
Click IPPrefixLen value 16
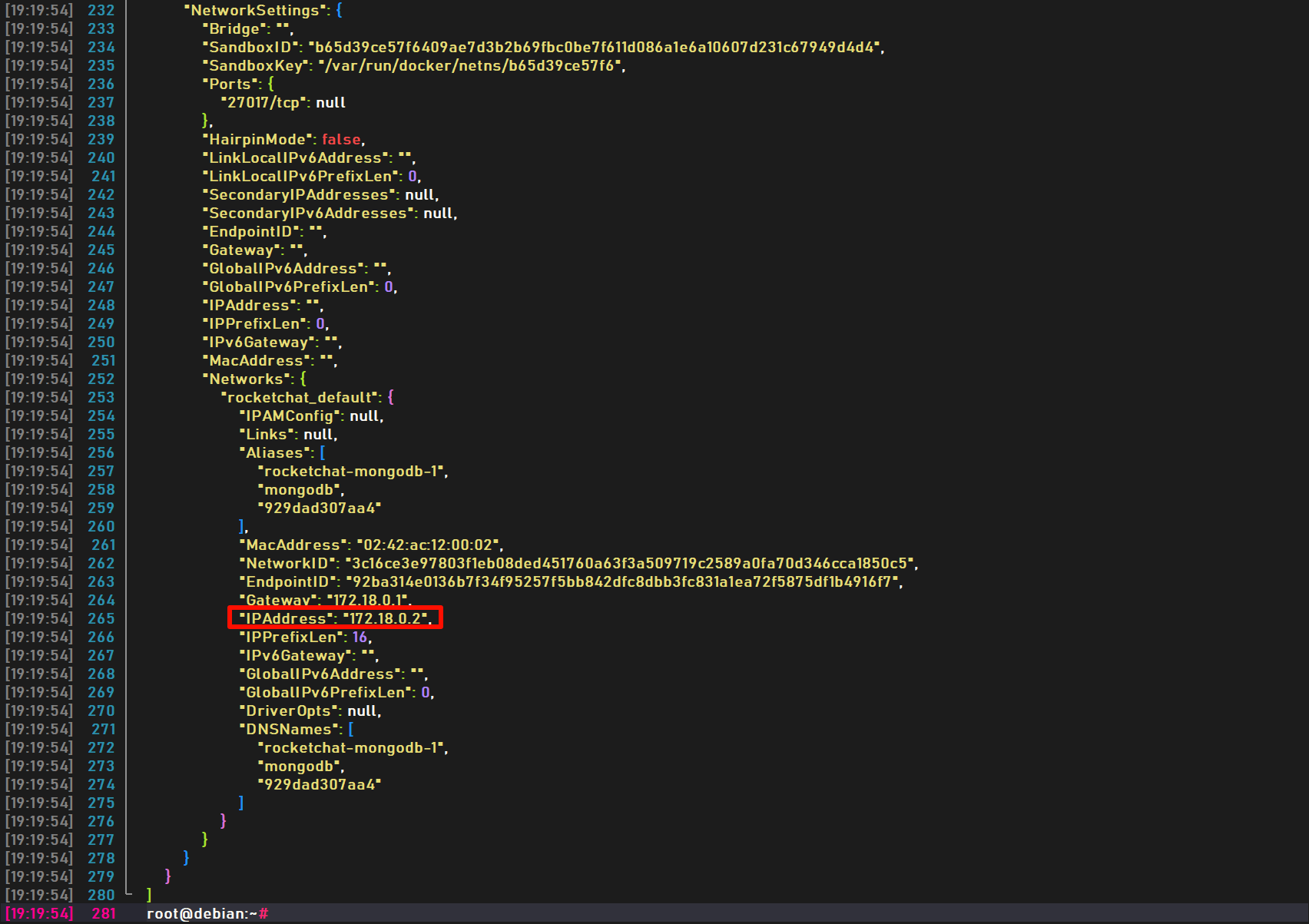point(360,638)
